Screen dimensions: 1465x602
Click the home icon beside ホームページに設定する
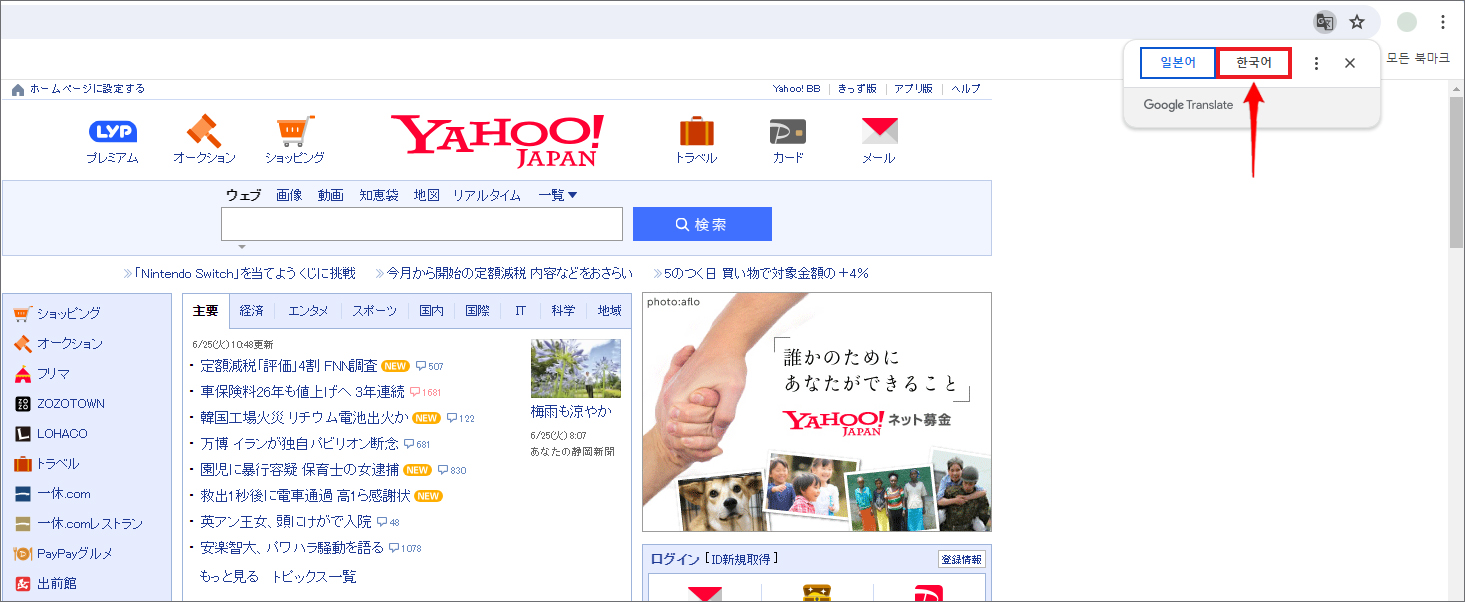[x=18, y=90]
